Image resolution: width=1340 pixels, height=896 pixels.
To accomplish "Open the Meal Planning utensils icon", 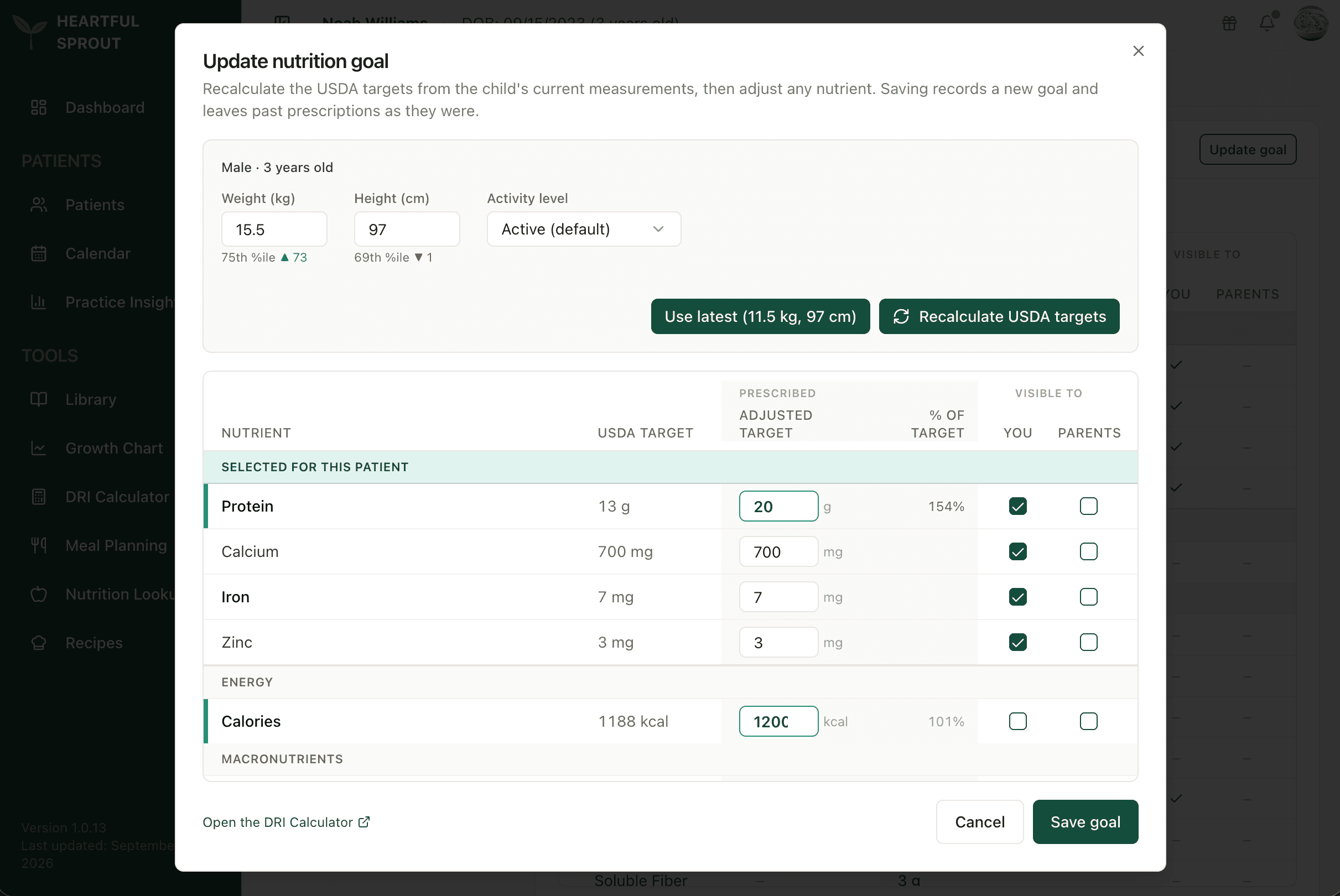I will [x=38, y=545].
